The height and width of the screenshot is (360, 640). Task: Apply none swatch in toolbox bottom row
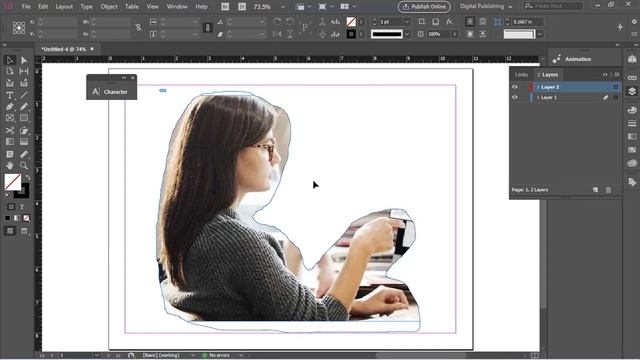point(27,218)
